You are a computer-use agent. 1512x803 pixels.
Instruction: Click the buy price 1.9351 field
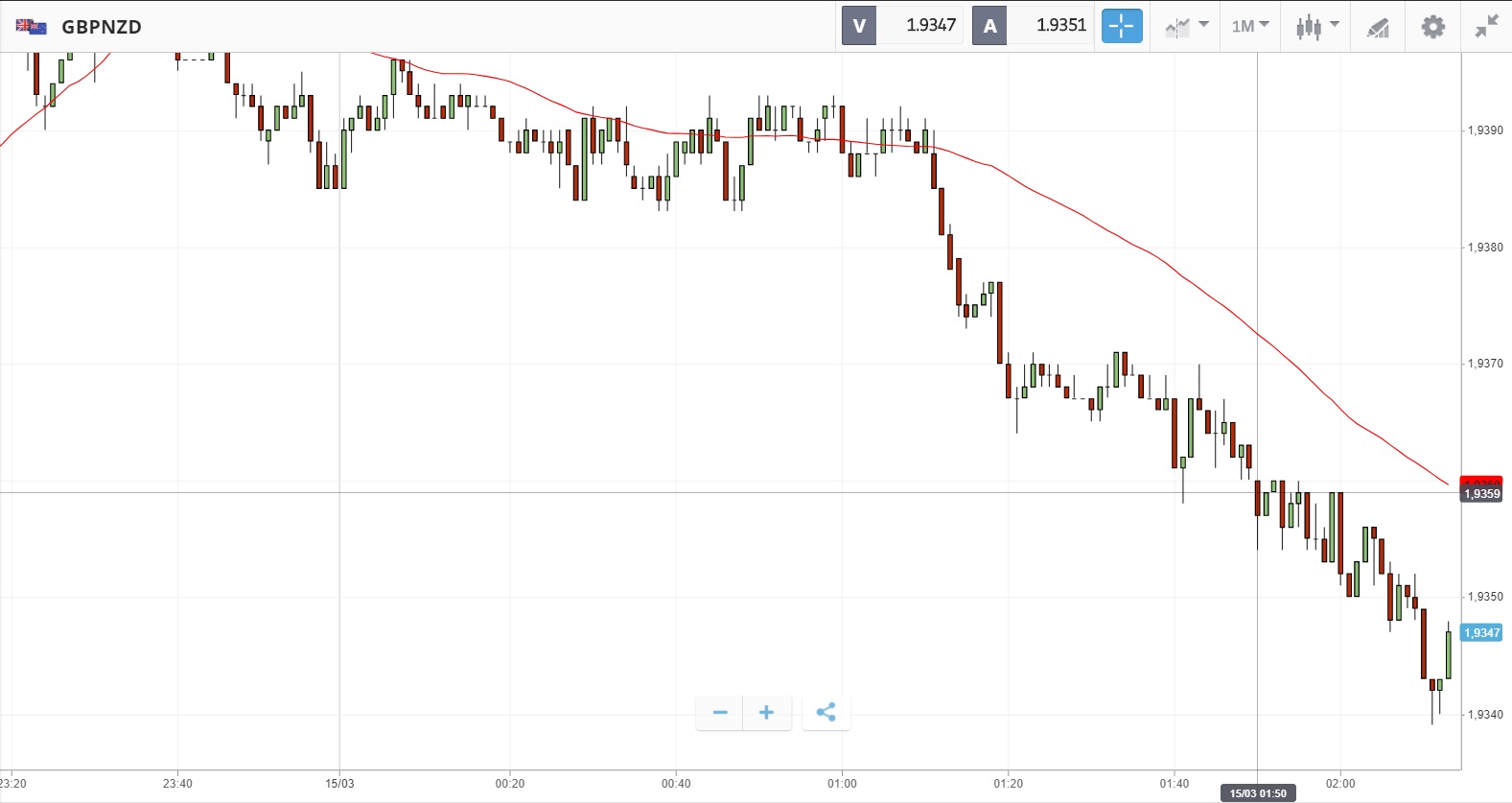coord(1053,26)
